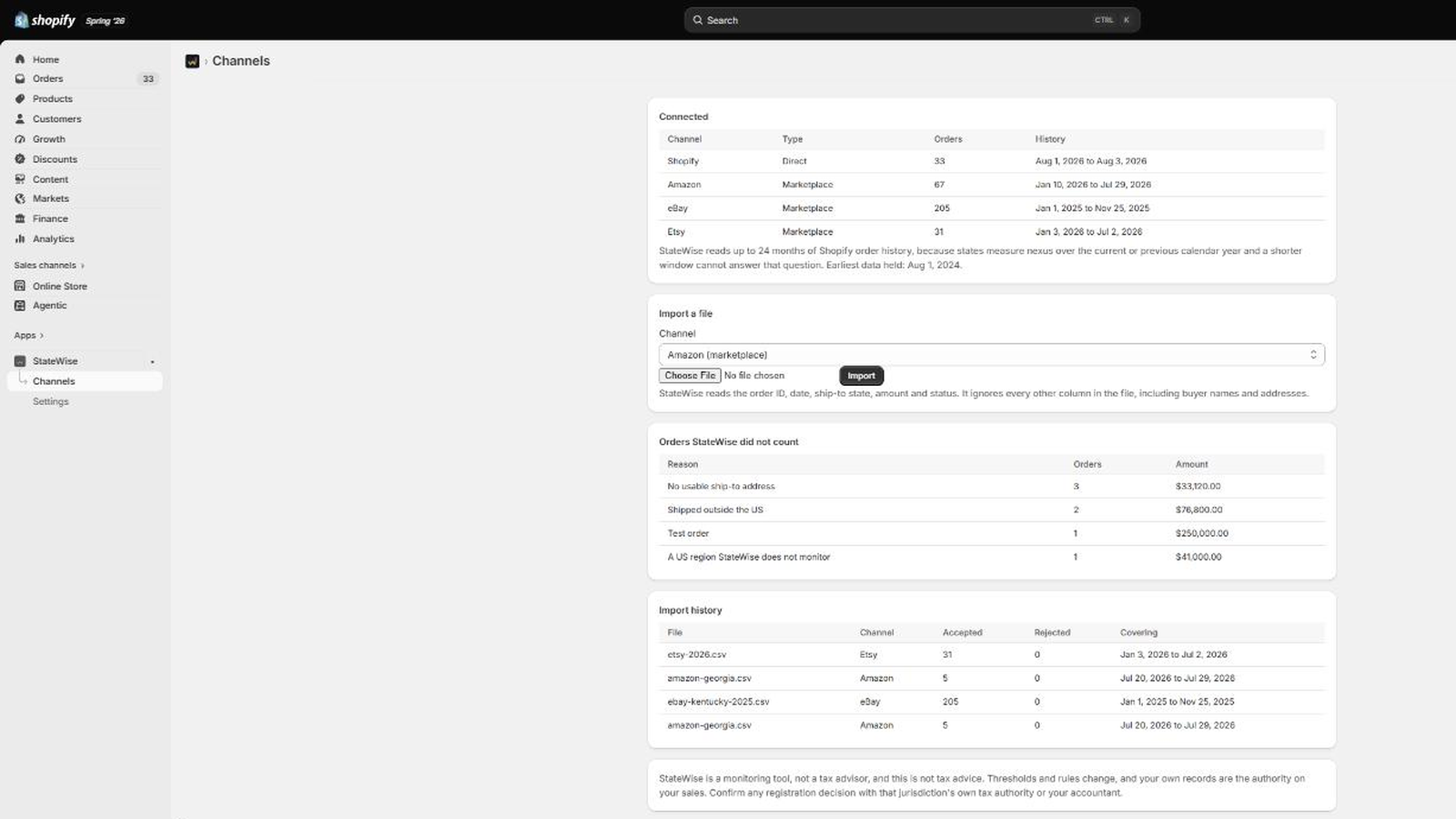Click the 'Rejected' column header
The height and width of the screenshot is (819, 1456).
[x=1052, y=632]
